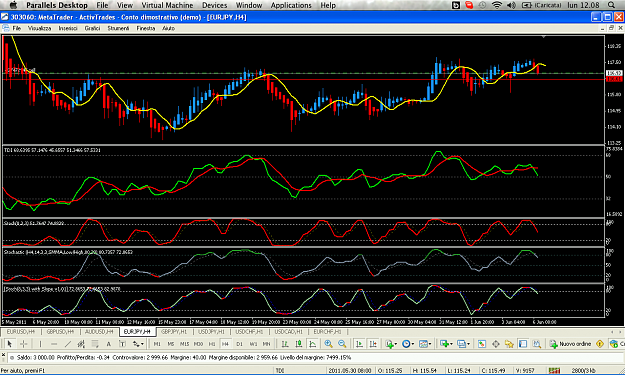Screen dimensions: 625x375
Task: Toggle the Terminal panel icon
Action: coord(523,344)
